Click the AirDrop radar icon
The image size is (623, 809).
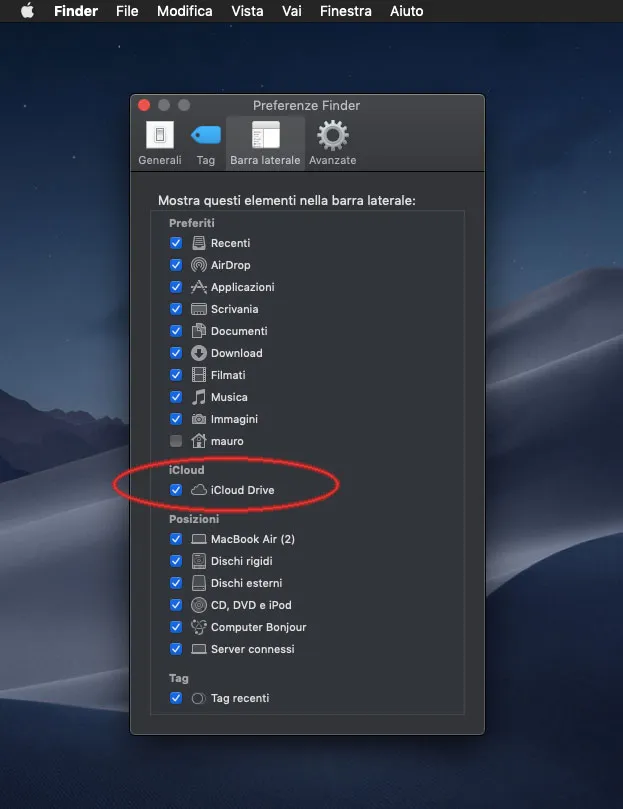pos(199,265)
